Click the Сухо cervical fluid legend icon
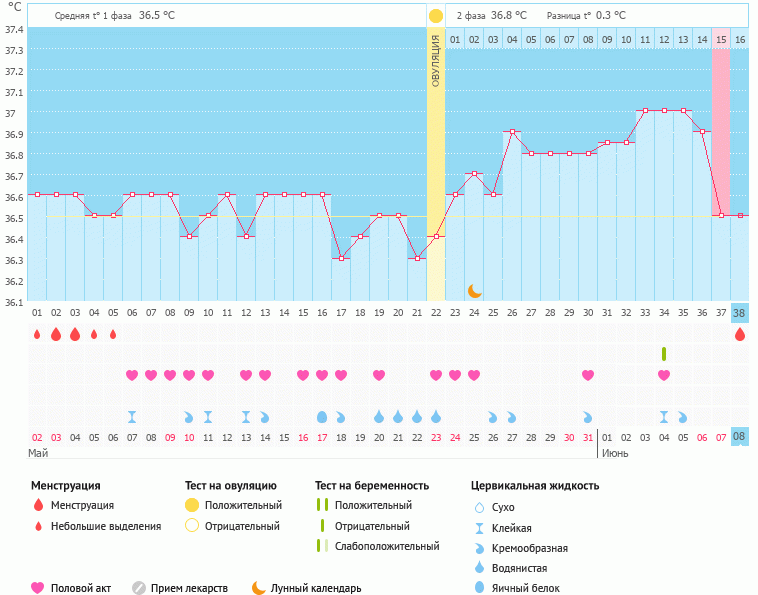 pos(480,508)
